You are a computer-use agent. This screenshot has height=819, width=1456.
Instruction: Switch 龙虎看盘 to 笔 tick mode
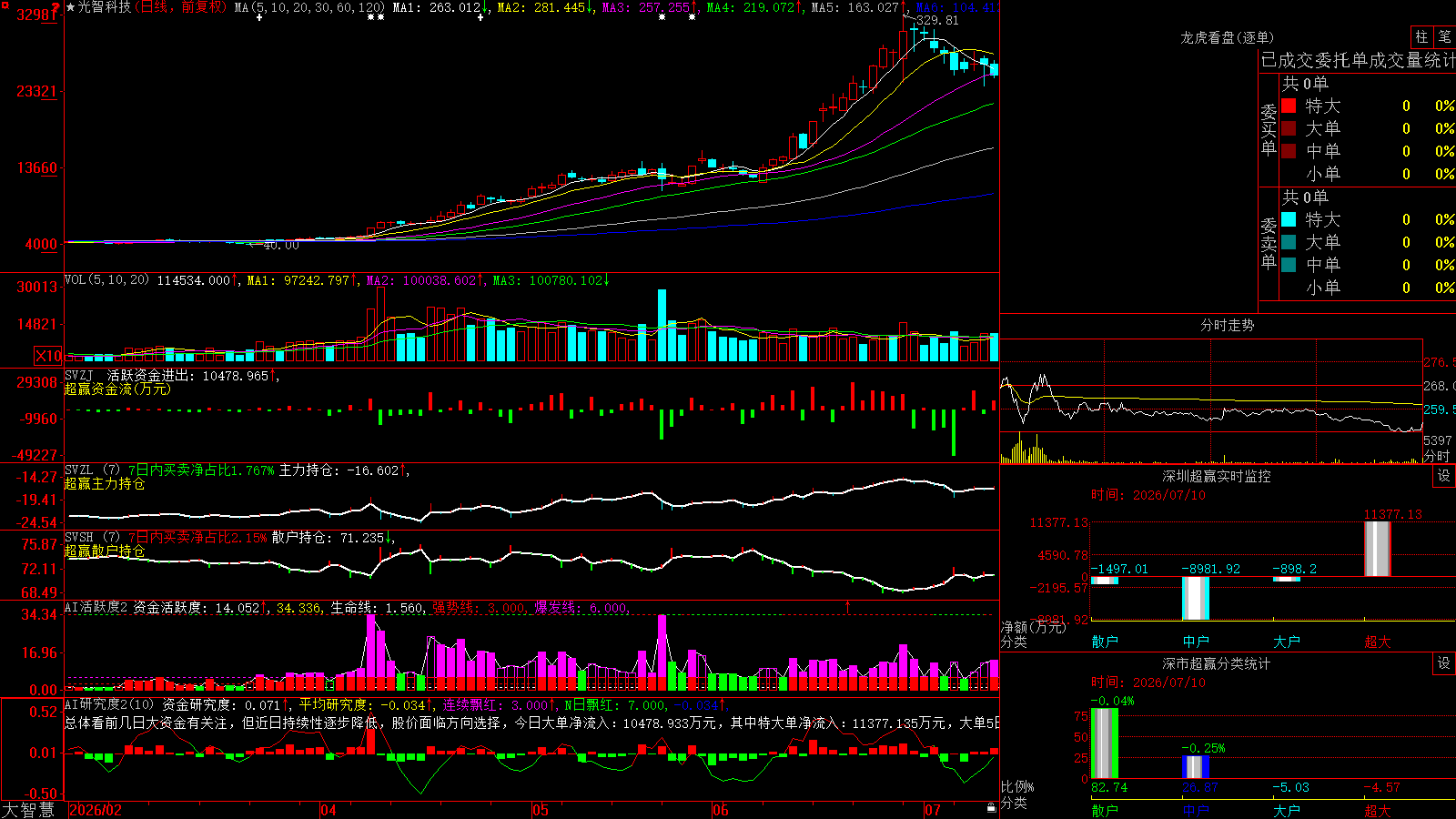[x=1444, y=37]
